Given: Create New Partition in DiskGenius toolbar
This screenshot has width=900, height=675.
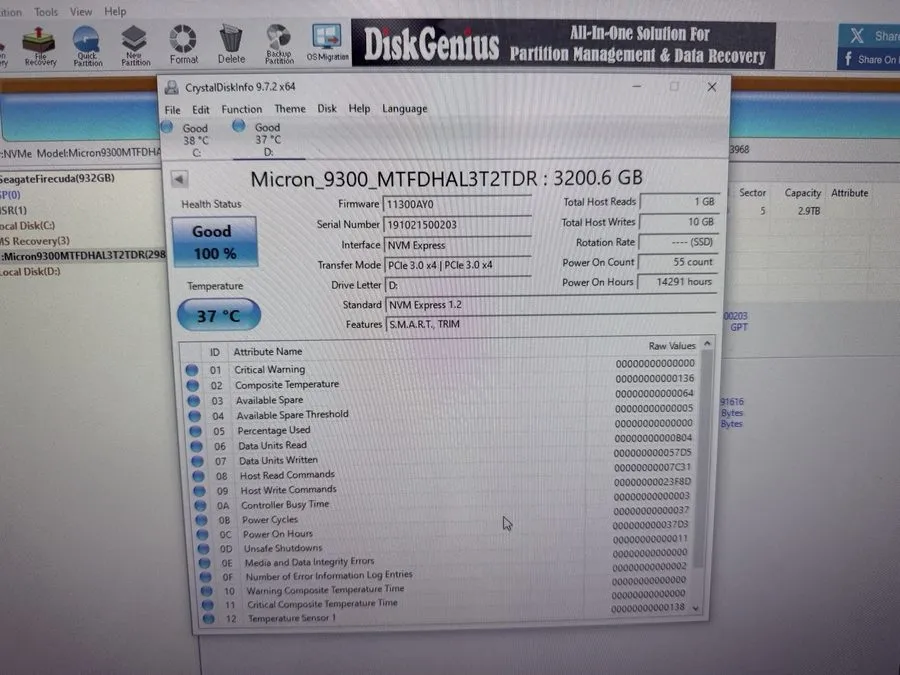Looking at the screenshot, I should [x=135, y=46].
